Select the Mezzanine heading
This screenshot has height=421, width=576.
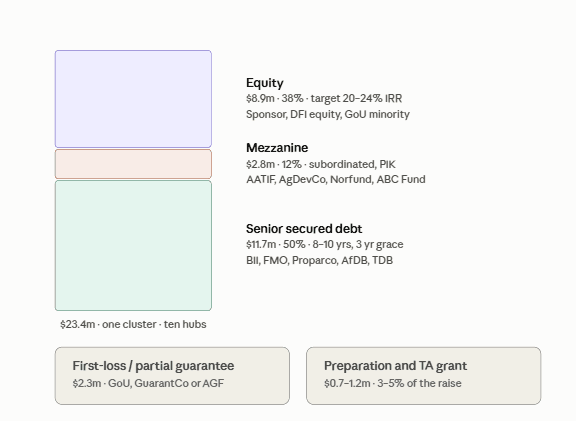(277, 148)
